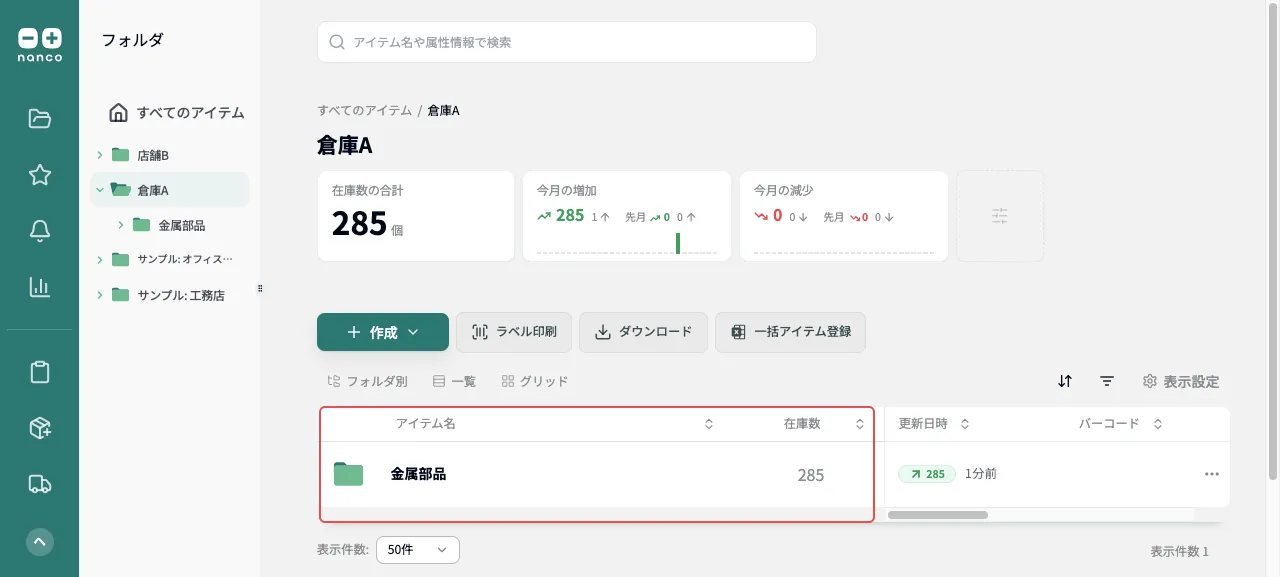Screen dimensions: 1280x577
Task: Click ラベル印刷 button
Action: click(x=514, y=332)
